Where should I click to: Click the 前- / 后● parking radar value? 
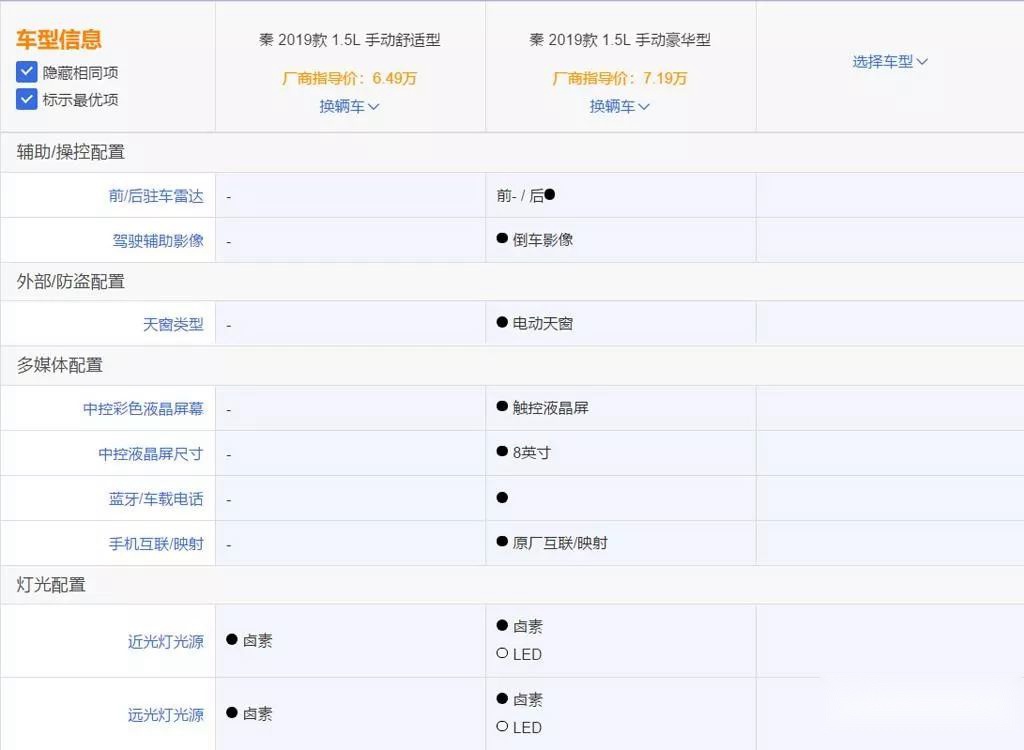(526, 195)
